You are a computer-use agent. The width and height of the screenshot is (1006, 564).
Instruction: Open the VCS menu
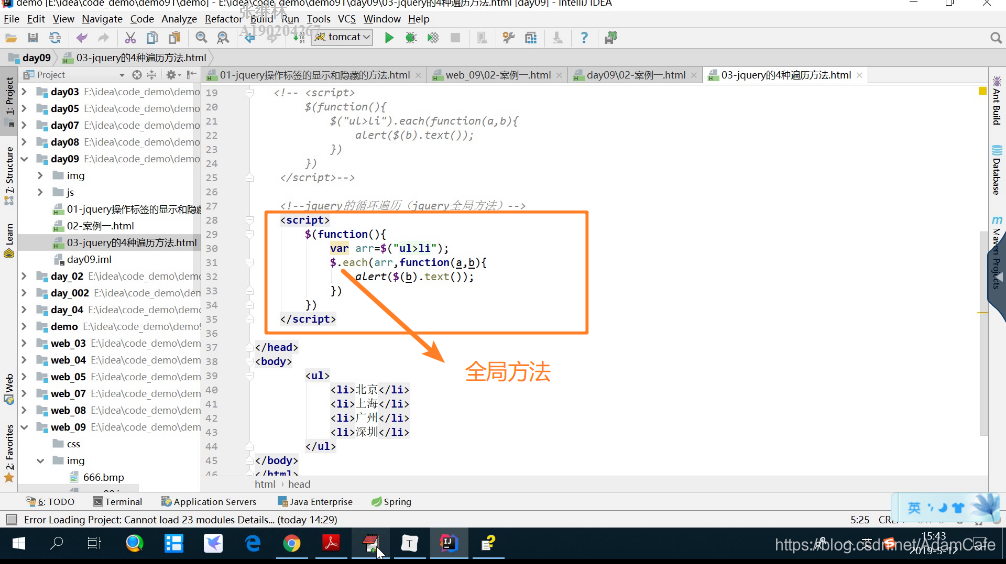point(346,19)
